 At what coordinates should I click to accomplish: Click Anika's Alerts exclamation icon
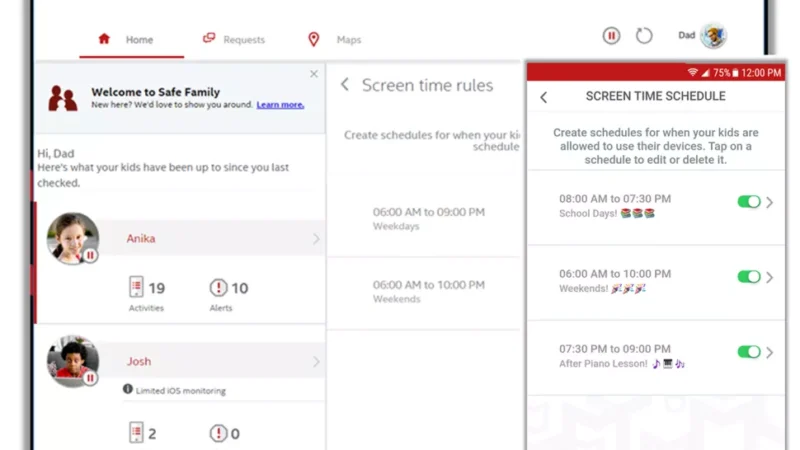click(x=218, y=288)
